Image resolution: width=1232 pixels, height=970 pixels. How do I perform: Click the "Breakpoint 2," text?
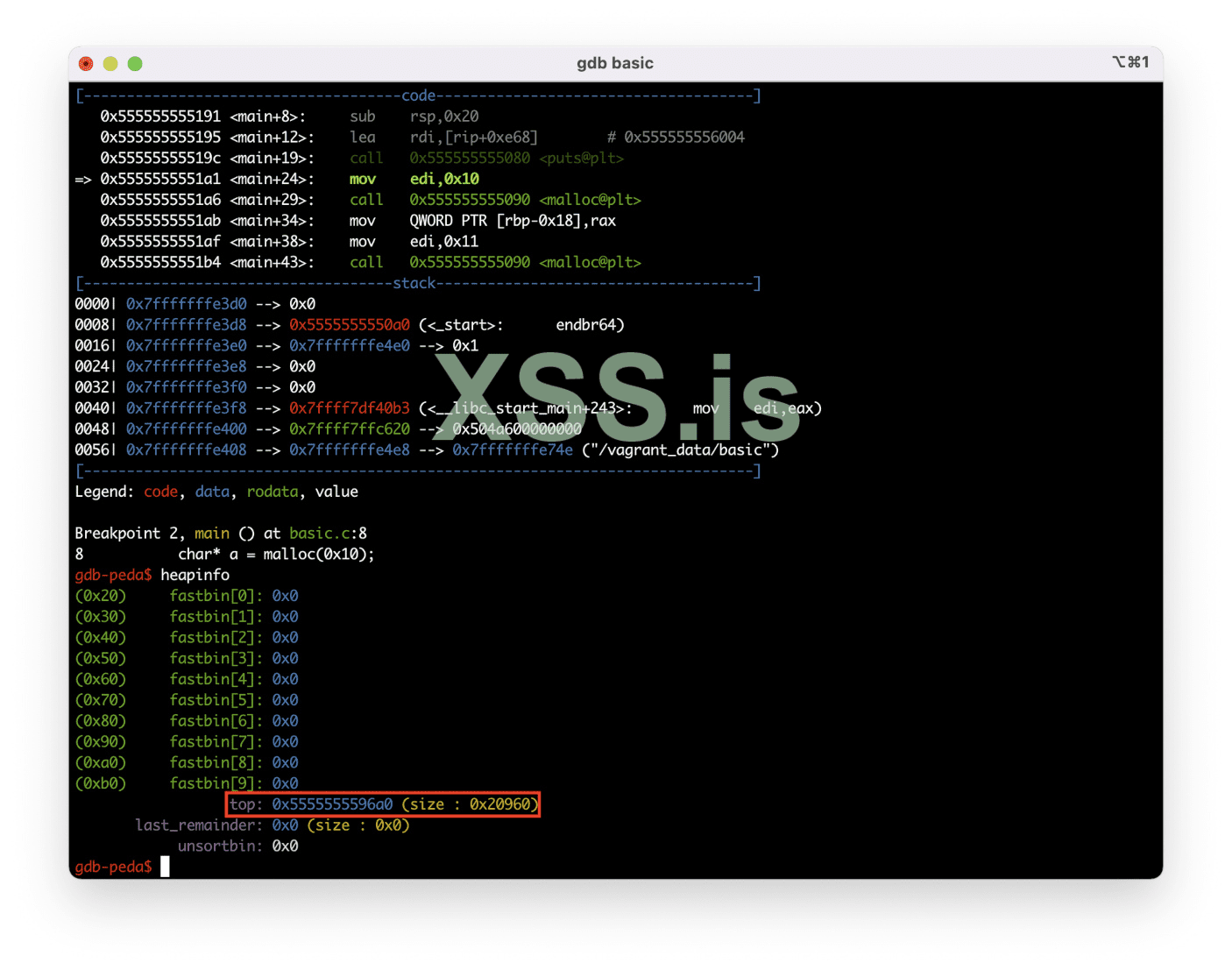click(x=130, y=534)
